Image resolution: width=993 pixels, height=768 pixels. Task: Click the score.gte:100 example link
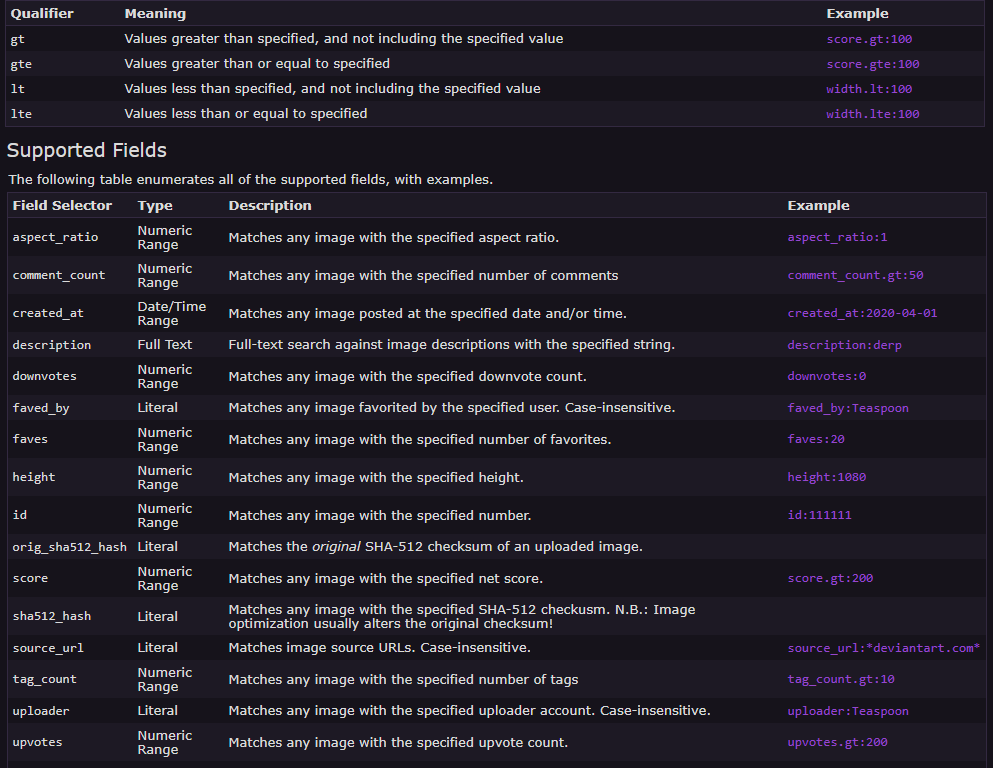[x=872, y=64]
